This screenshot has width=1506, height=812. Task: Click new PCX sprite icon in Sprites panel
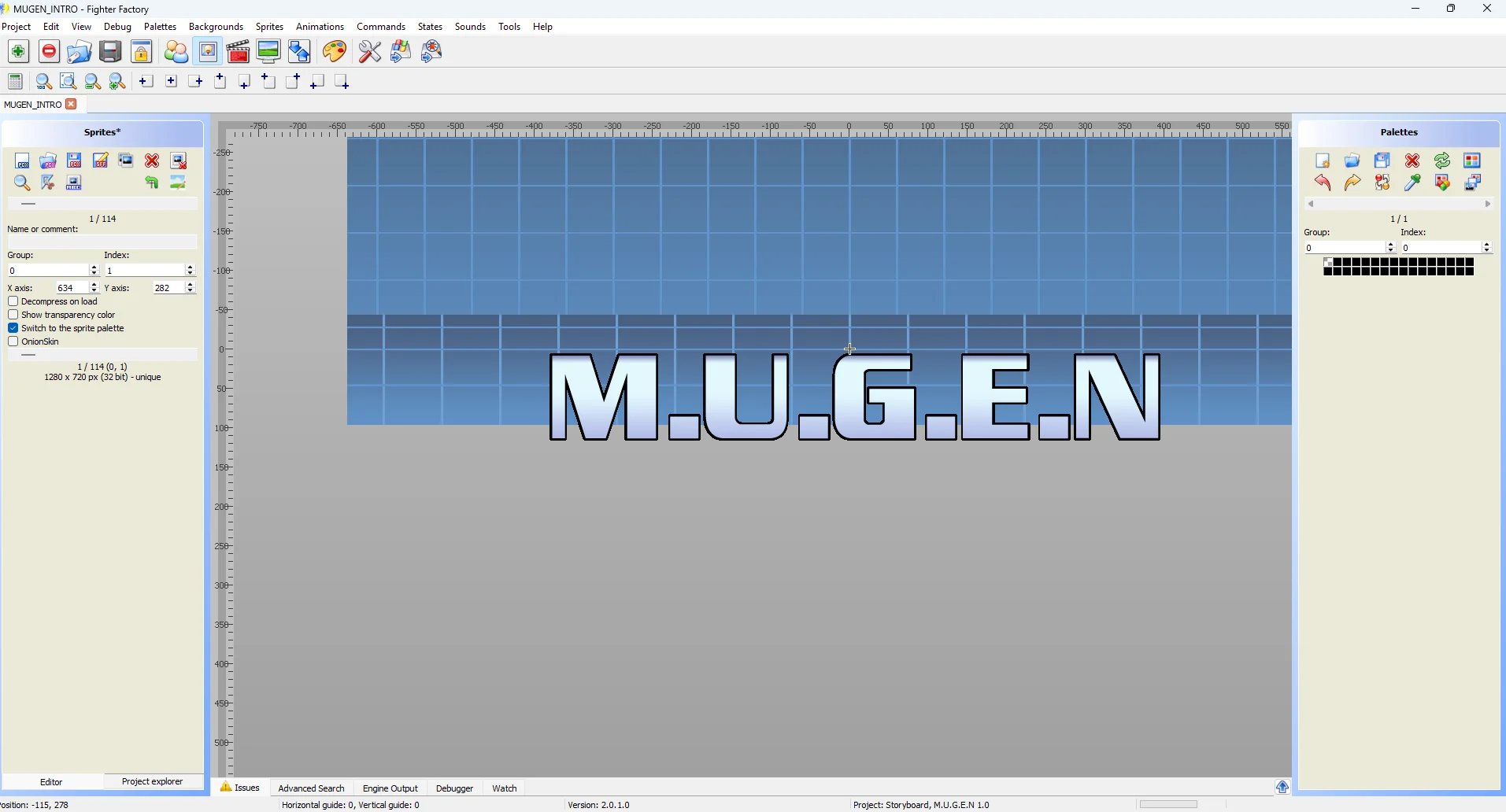coord(23,161)
